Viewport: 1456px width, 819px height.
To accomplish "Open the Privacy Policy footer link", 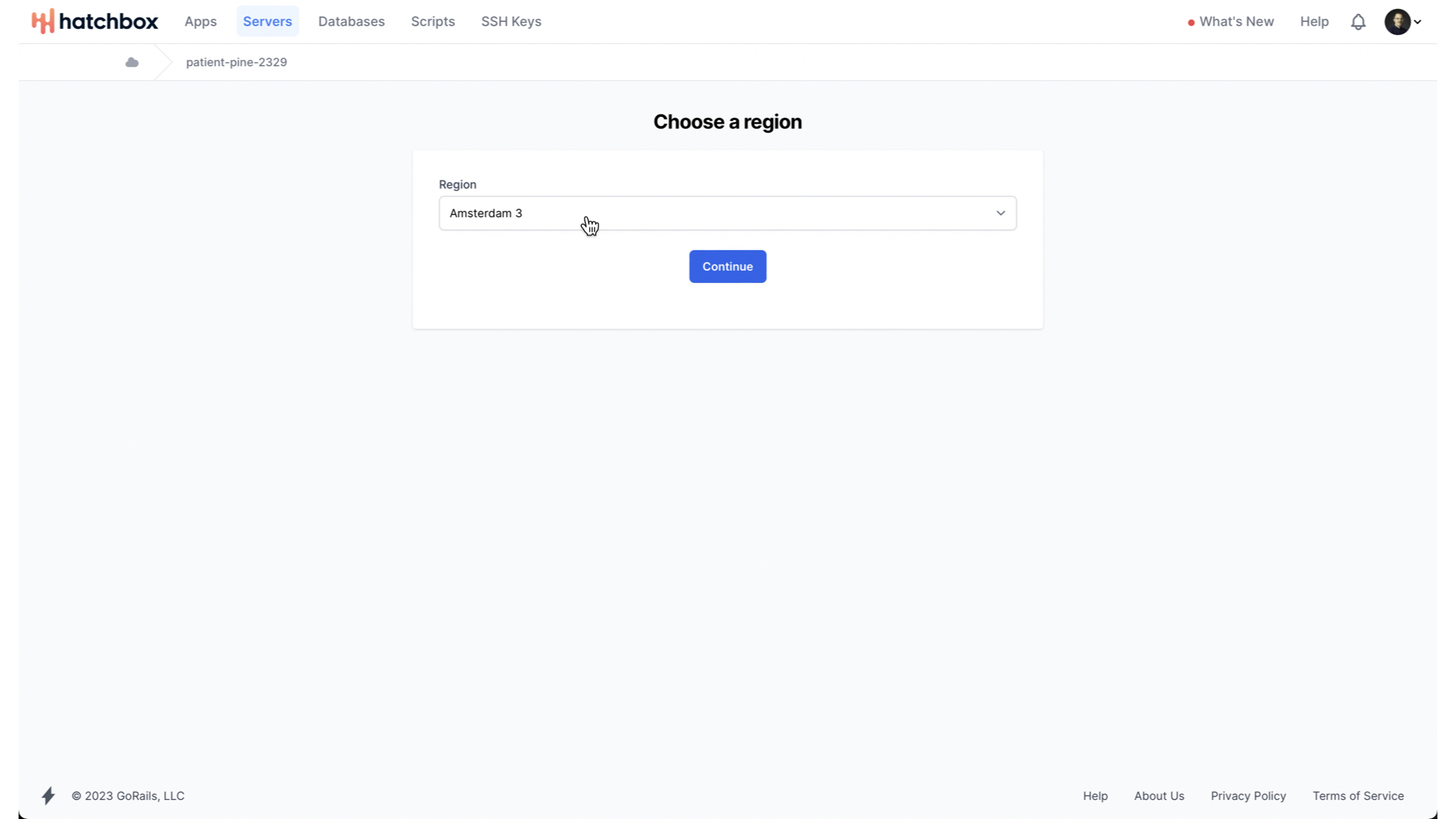I will (x=1248, y=795).
